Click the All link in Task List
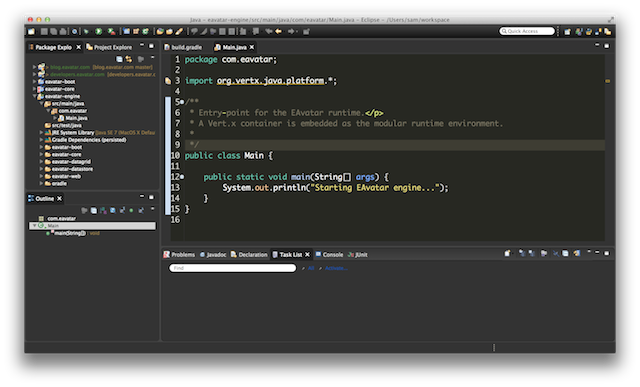Screen dimensions: 640x387 311,268
